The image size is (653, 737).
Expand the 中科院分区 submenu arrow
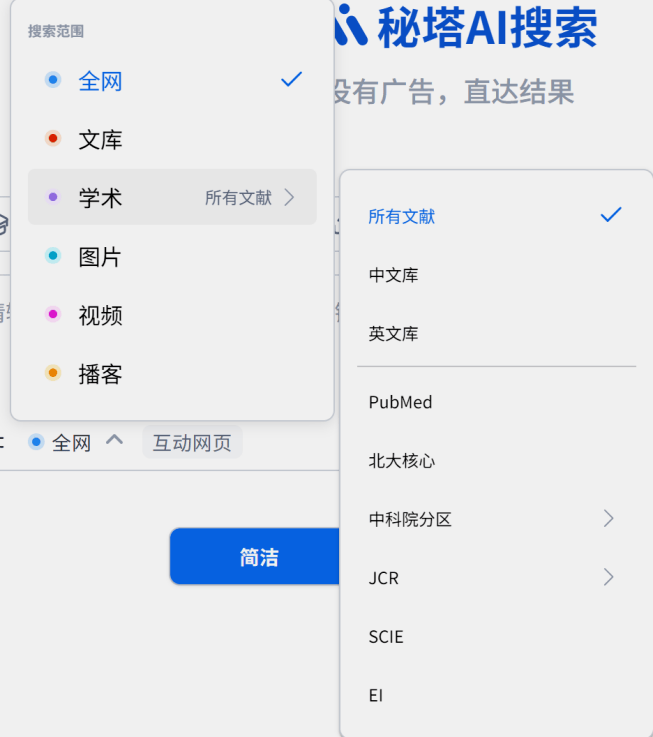608,519
